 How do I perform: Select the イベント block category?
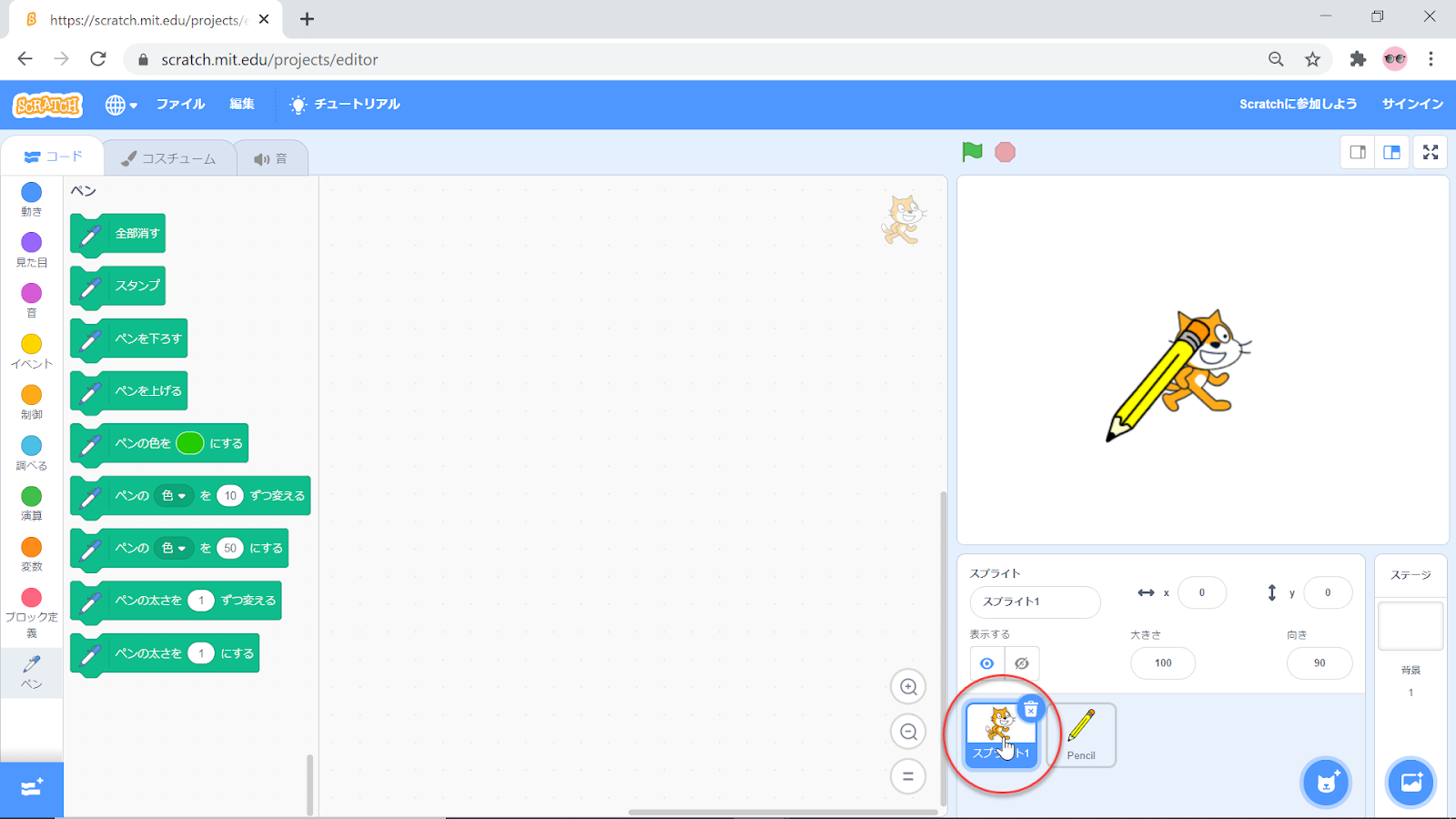[x=32, y=351]
